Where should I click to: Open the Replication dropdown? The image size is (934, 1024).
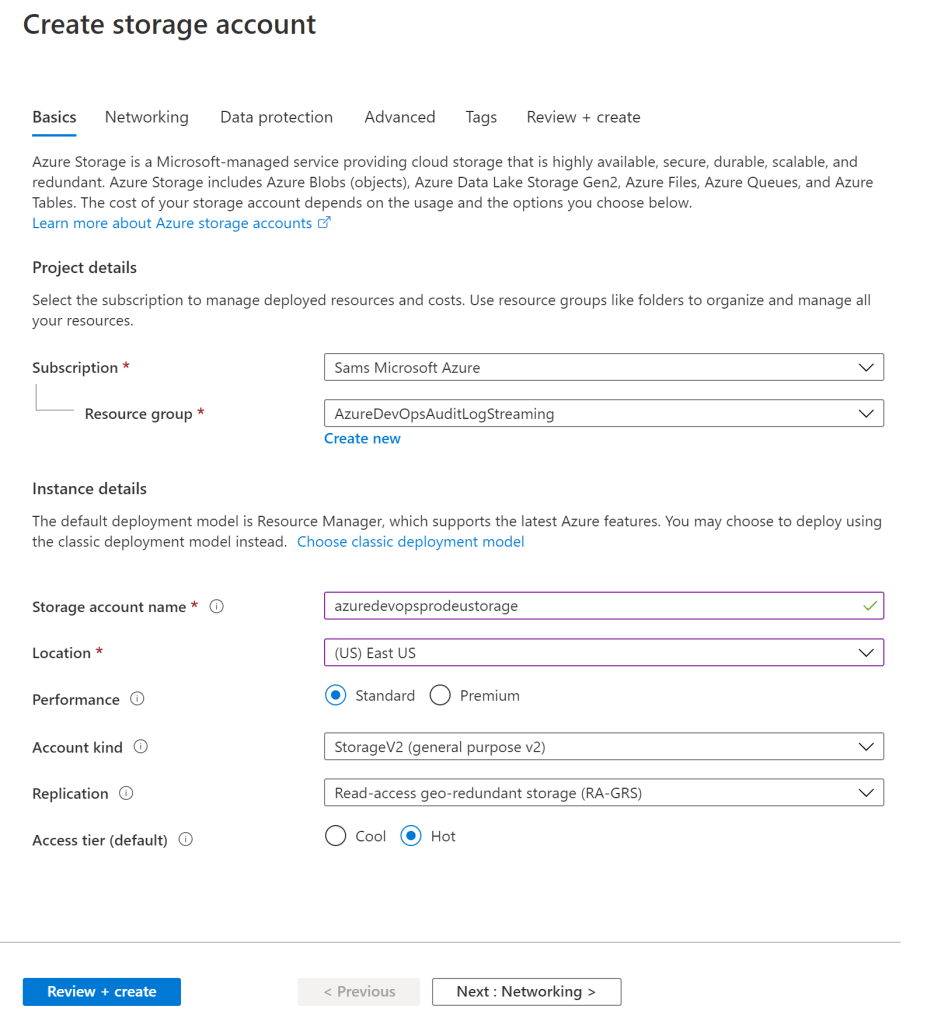pyautogui.click(x=603, y=793)
